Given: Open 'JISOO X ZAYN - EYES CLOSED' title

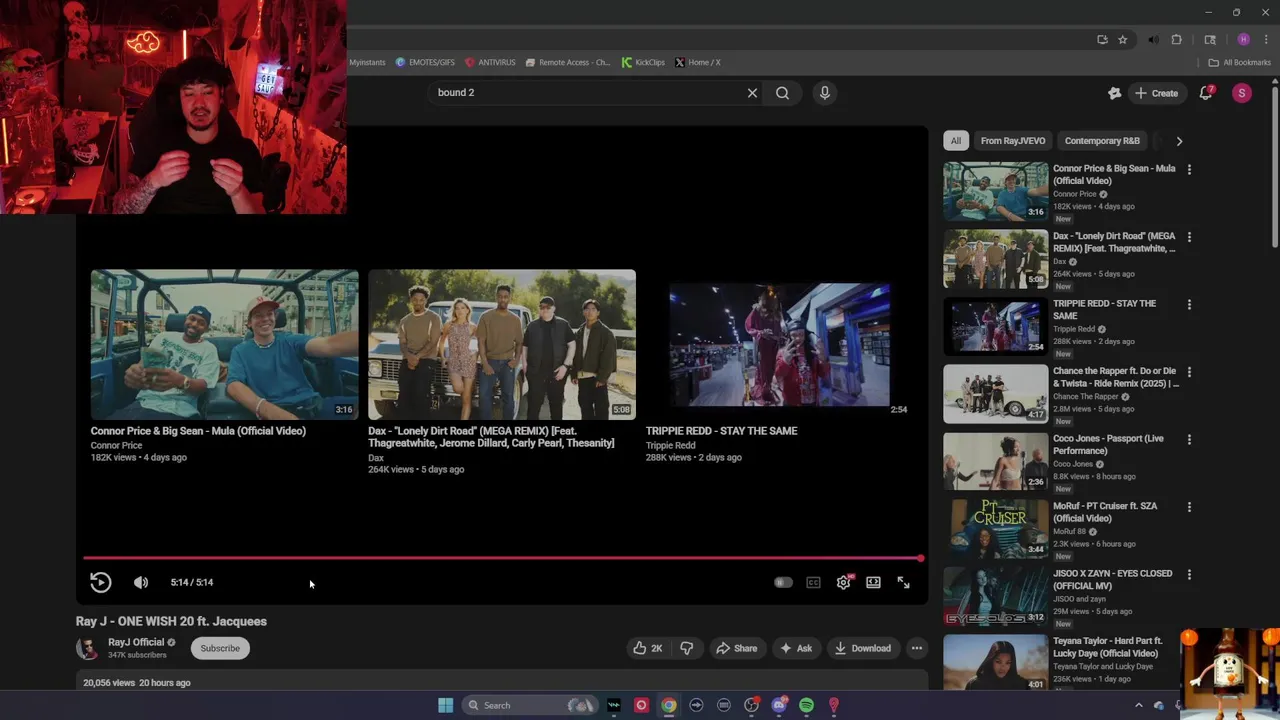Looking at the screenshot, I should [x=1112, y=579].
